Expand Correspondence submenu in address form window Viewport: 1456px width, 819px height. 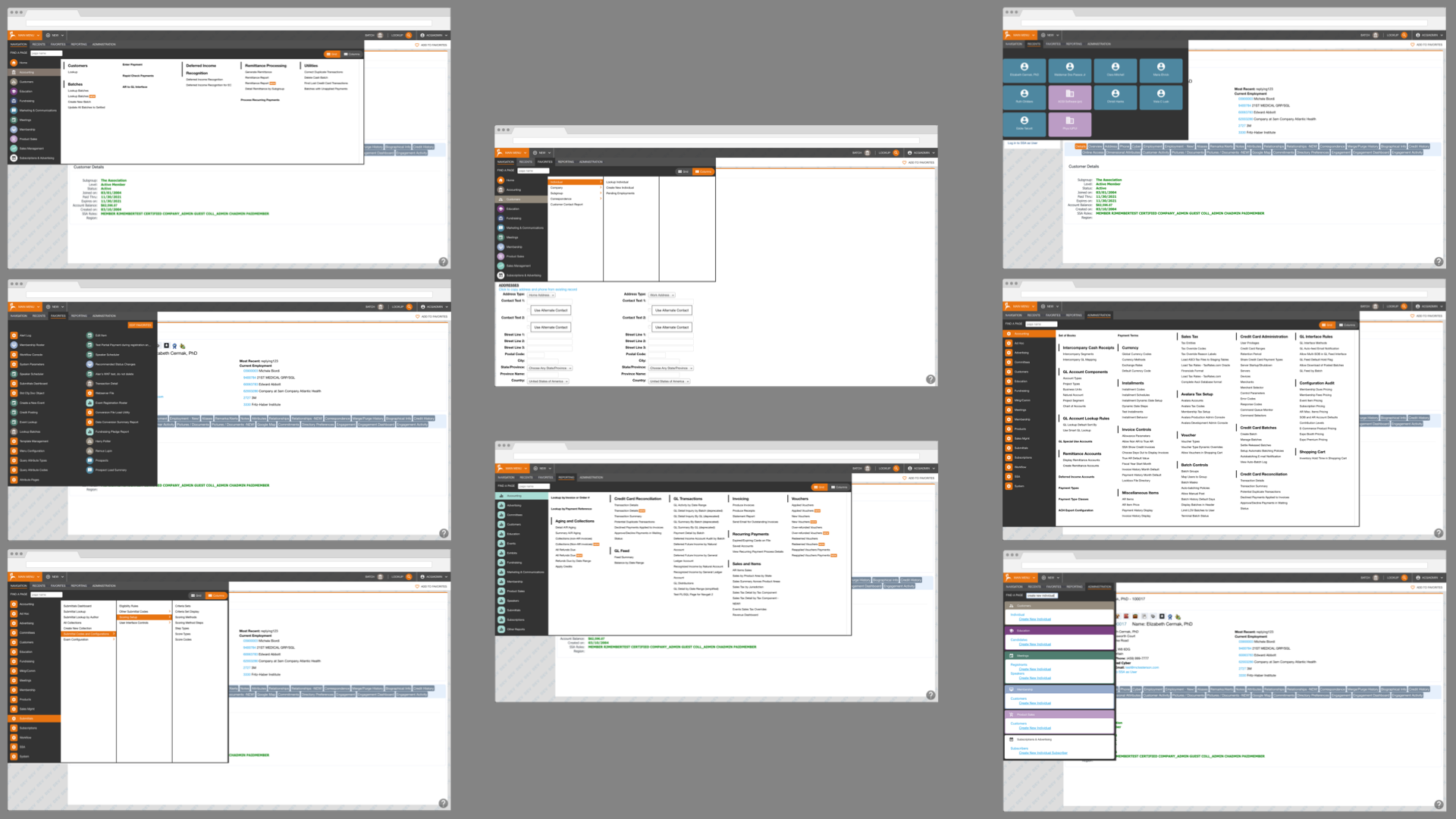tap(575, 199)
